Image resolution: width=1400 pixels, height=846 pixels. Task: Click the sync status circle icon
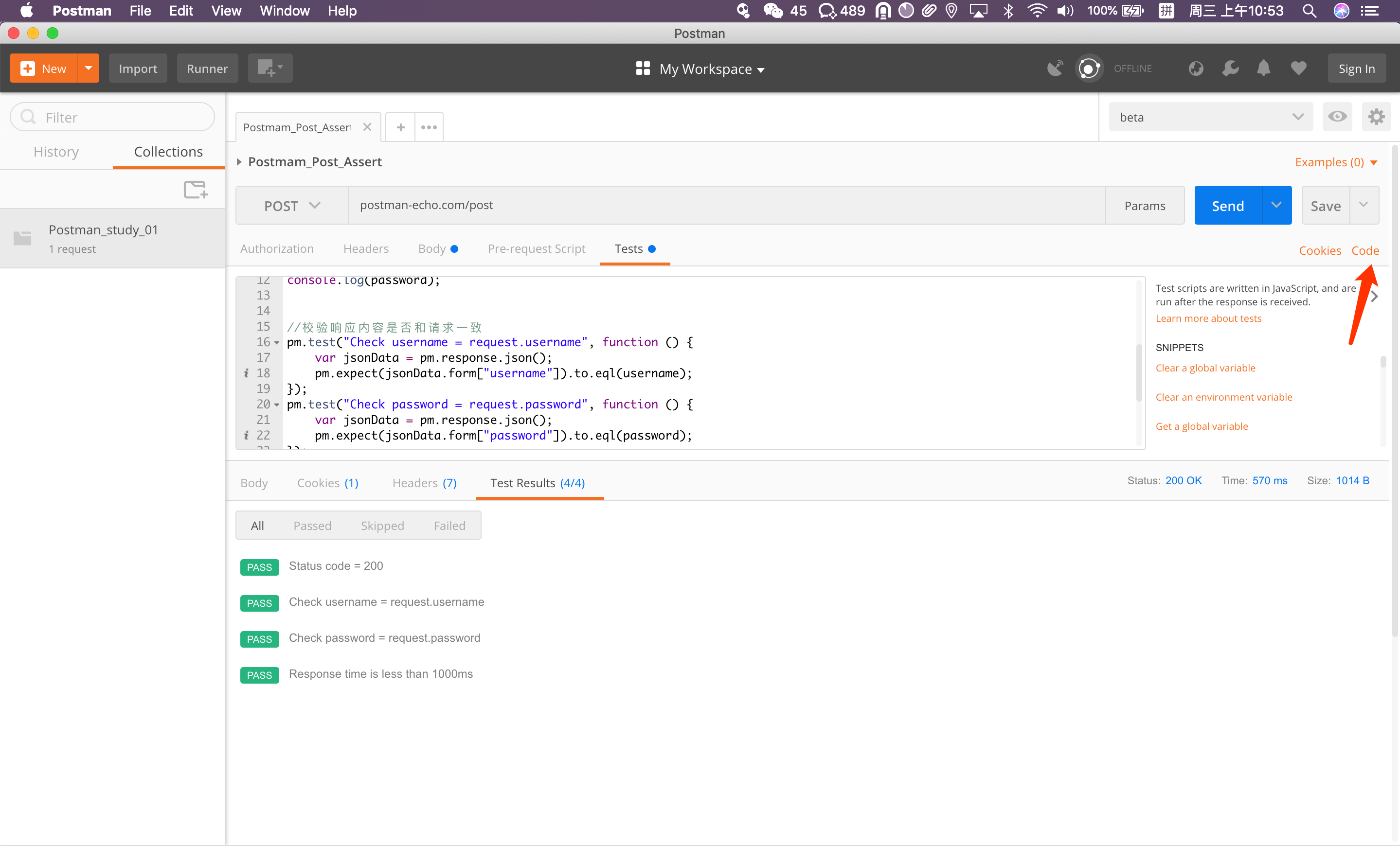point(1089,69)
